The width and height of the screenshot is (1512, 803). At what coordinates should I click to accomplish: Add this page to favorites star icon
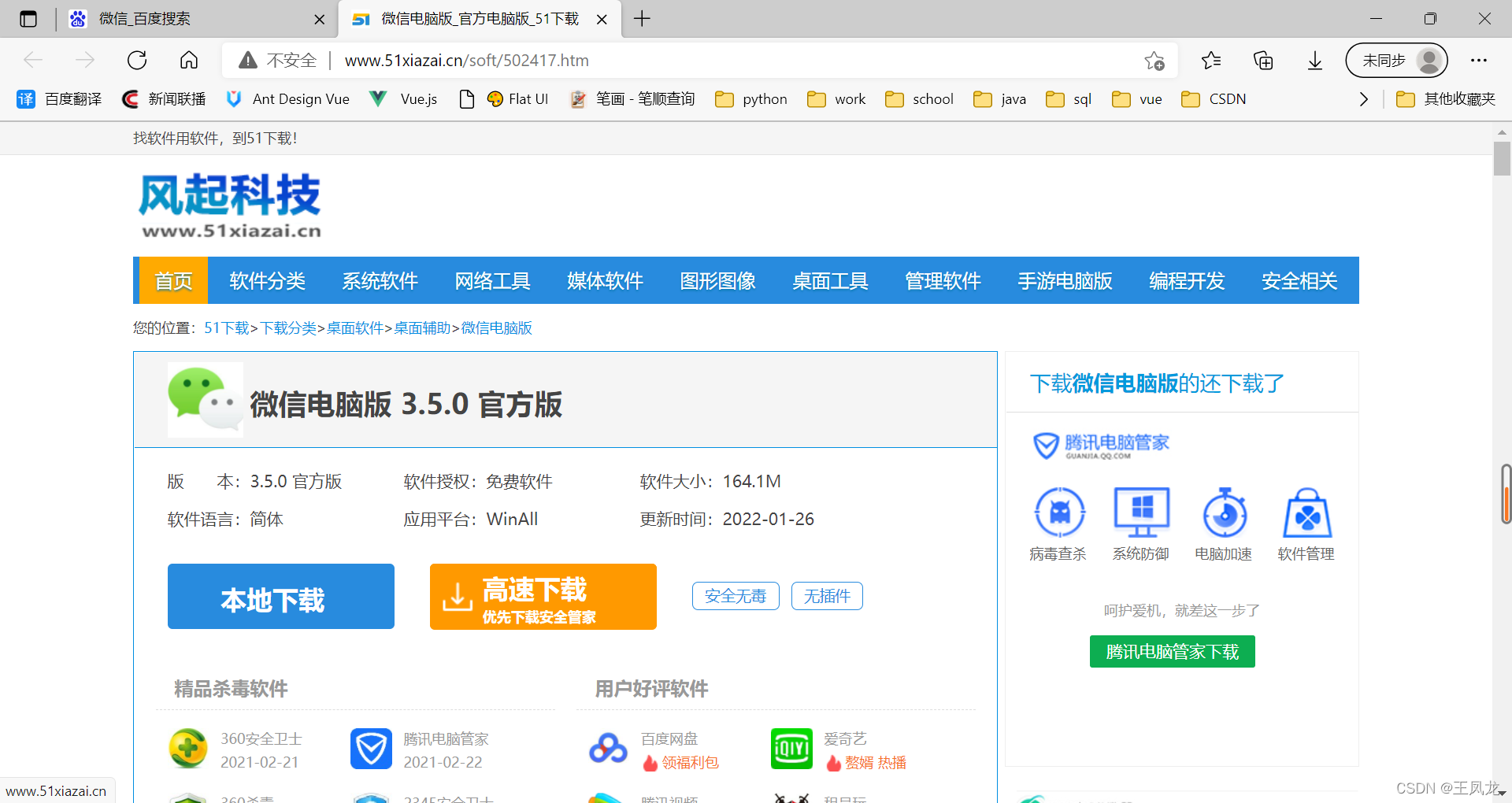(1154, 61)
